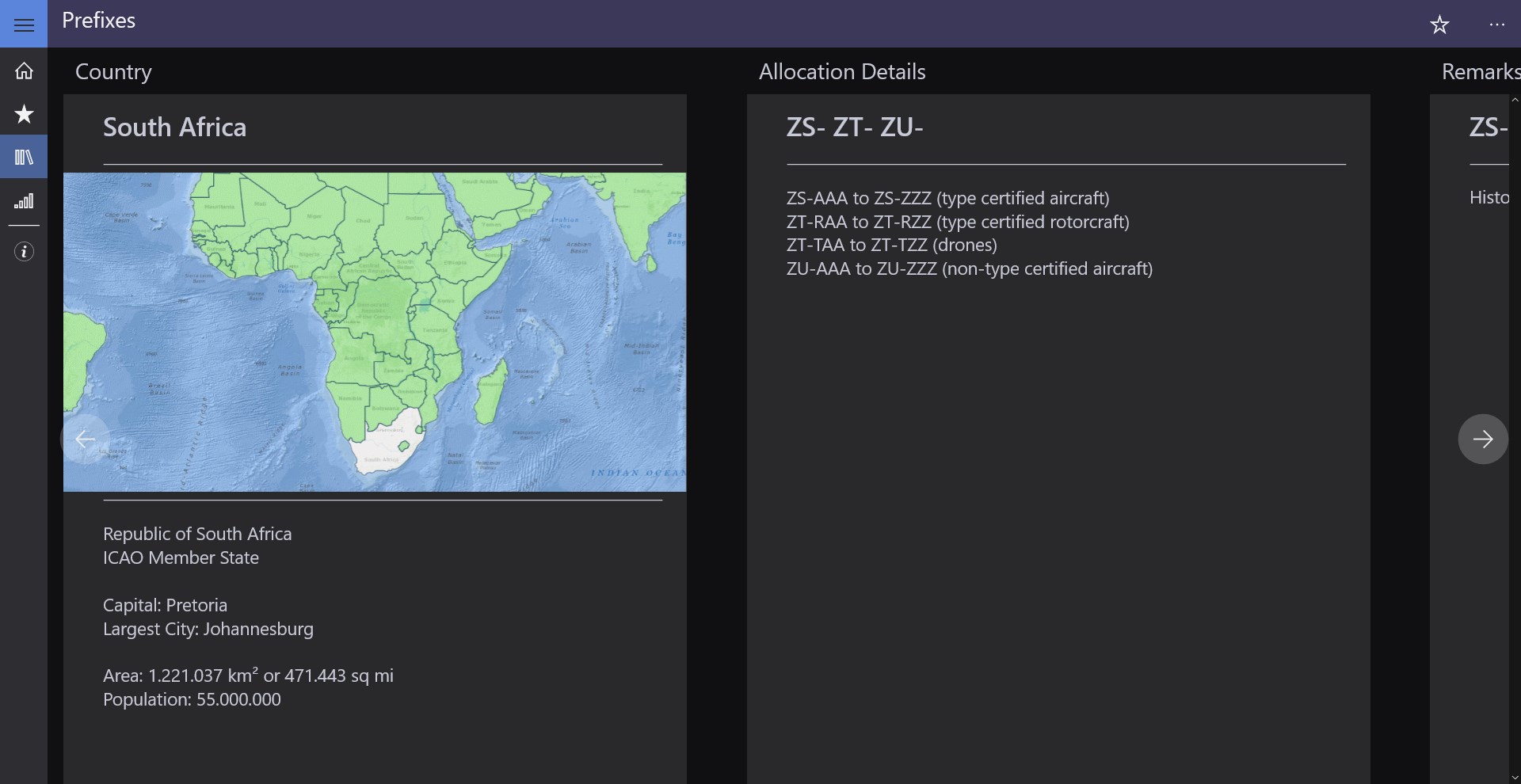
Task: Click 'Population: 55.000.000' text
Action: (192, 700)
